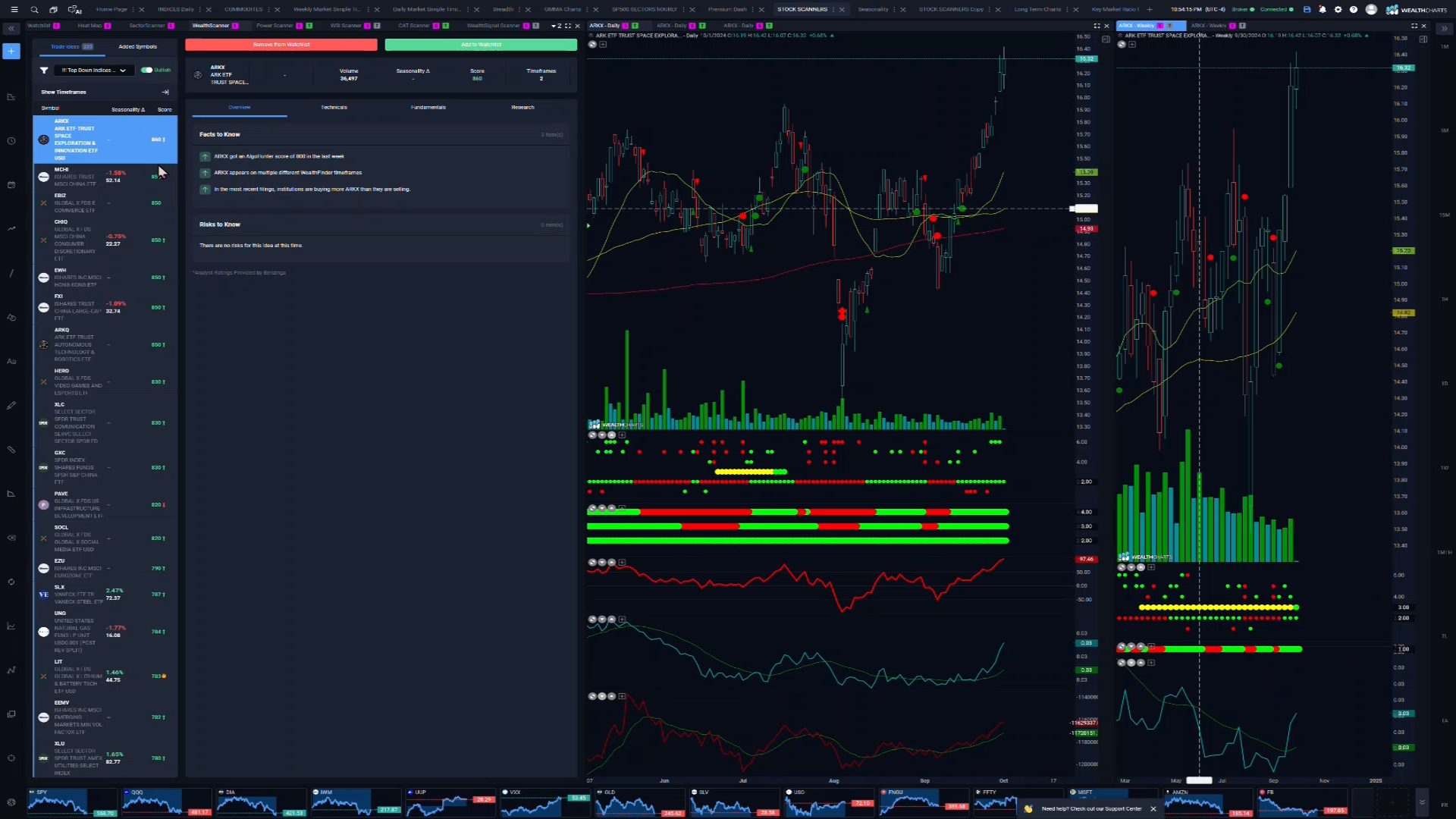
Task: Maximize the WealthScanner panel
Action: pyautogui.click(x=568, y=26)
